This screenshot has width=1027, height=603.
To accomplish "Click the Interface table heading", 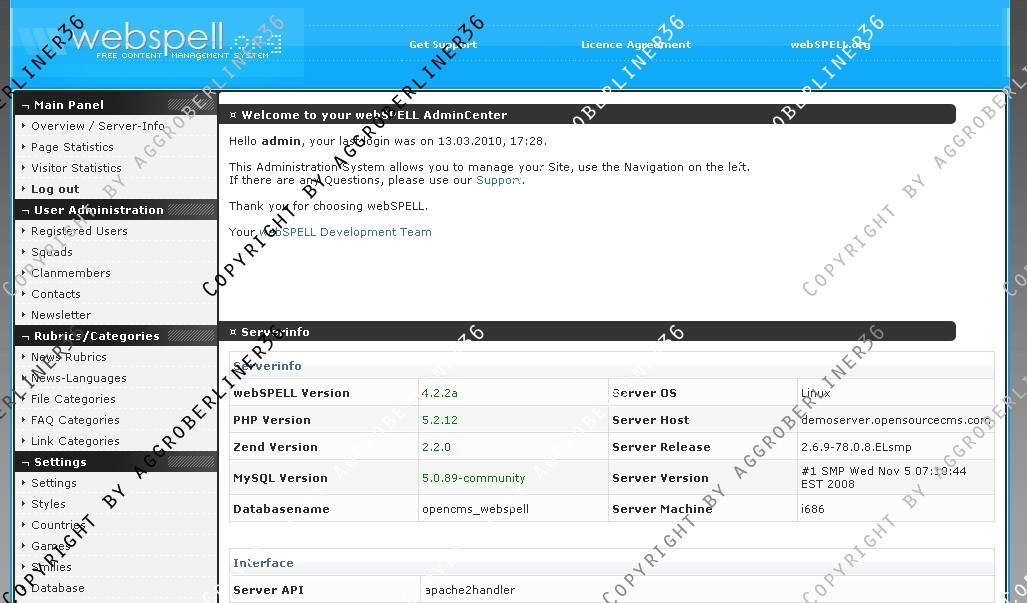I will tap(263, 562).
